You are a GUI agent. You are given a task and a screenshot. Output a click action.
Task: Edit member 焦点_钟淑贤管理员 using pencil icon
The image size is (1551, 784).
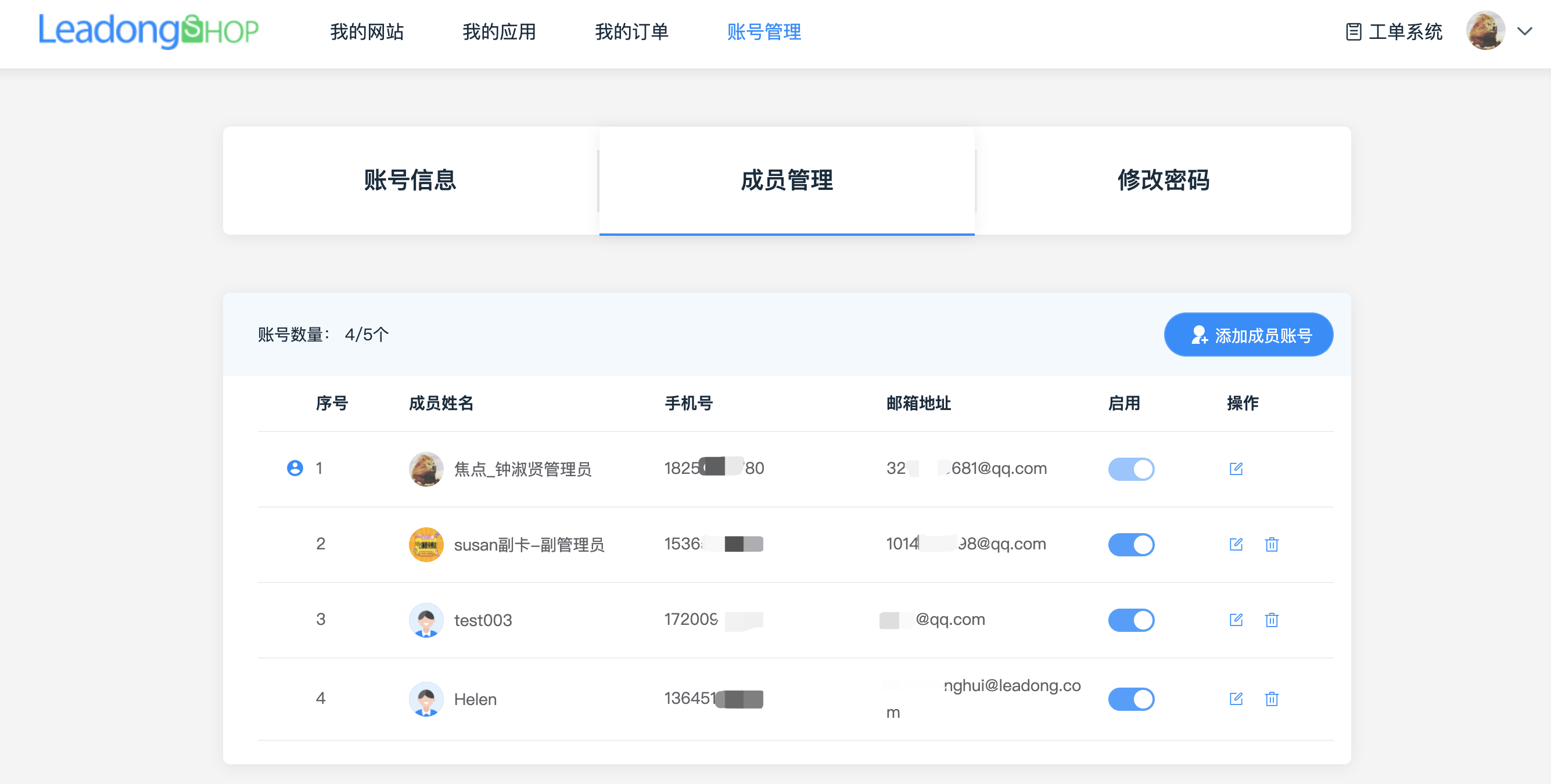[x=1237, y=468]
